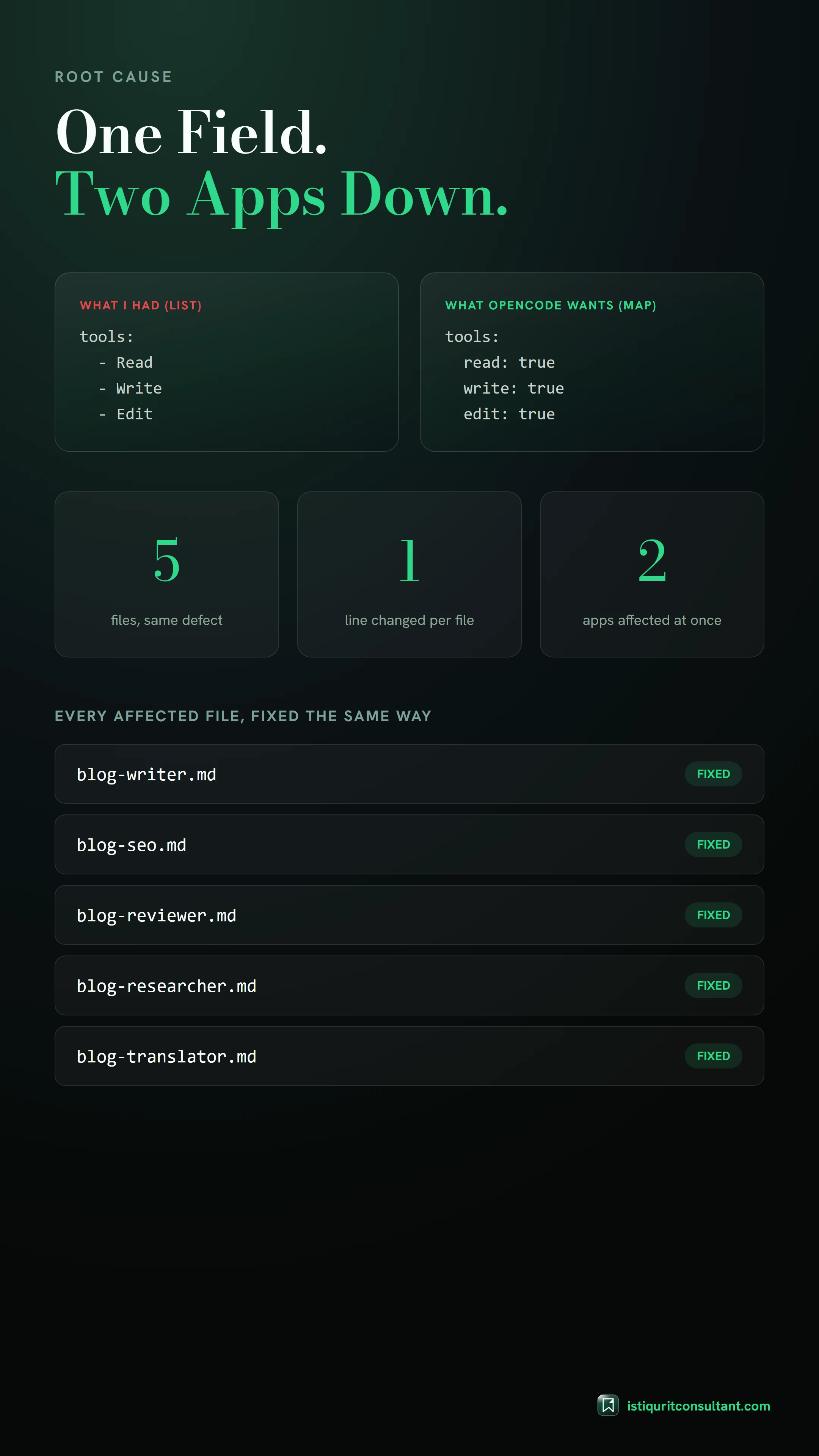Select the blog-translator.md file row

tap(409, 1056)
